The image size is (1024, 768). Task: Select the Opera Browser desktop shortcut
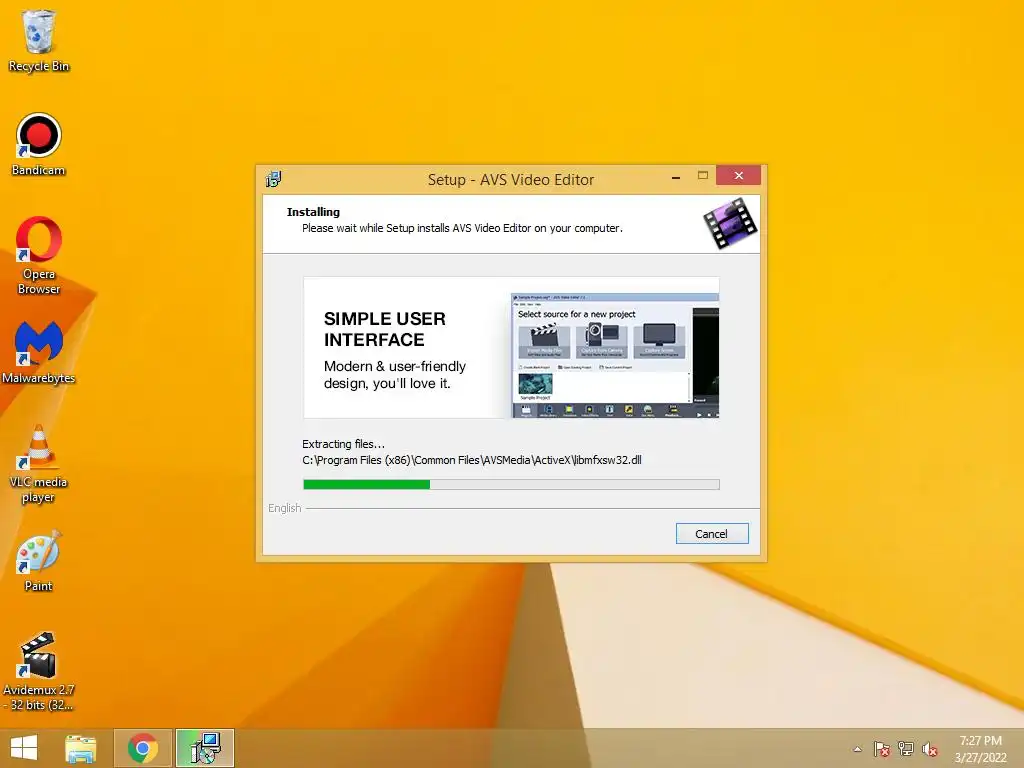click(x=39, y=255)
